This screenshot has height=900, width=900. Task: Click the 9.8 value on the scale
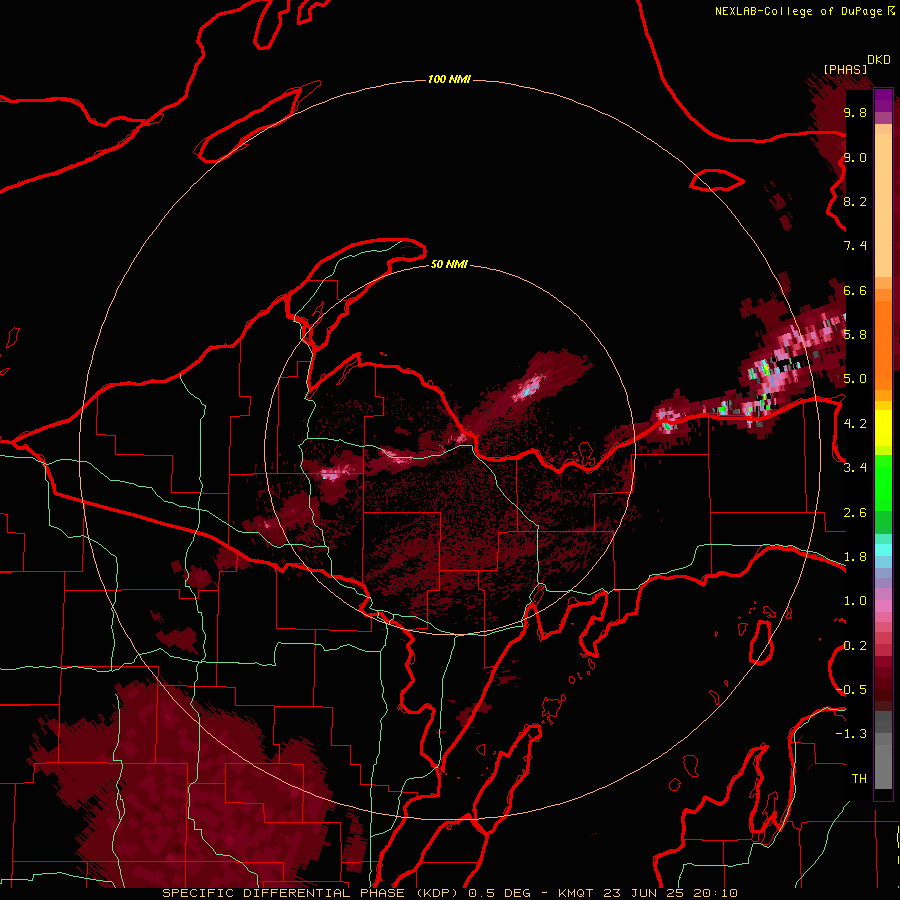855,112
